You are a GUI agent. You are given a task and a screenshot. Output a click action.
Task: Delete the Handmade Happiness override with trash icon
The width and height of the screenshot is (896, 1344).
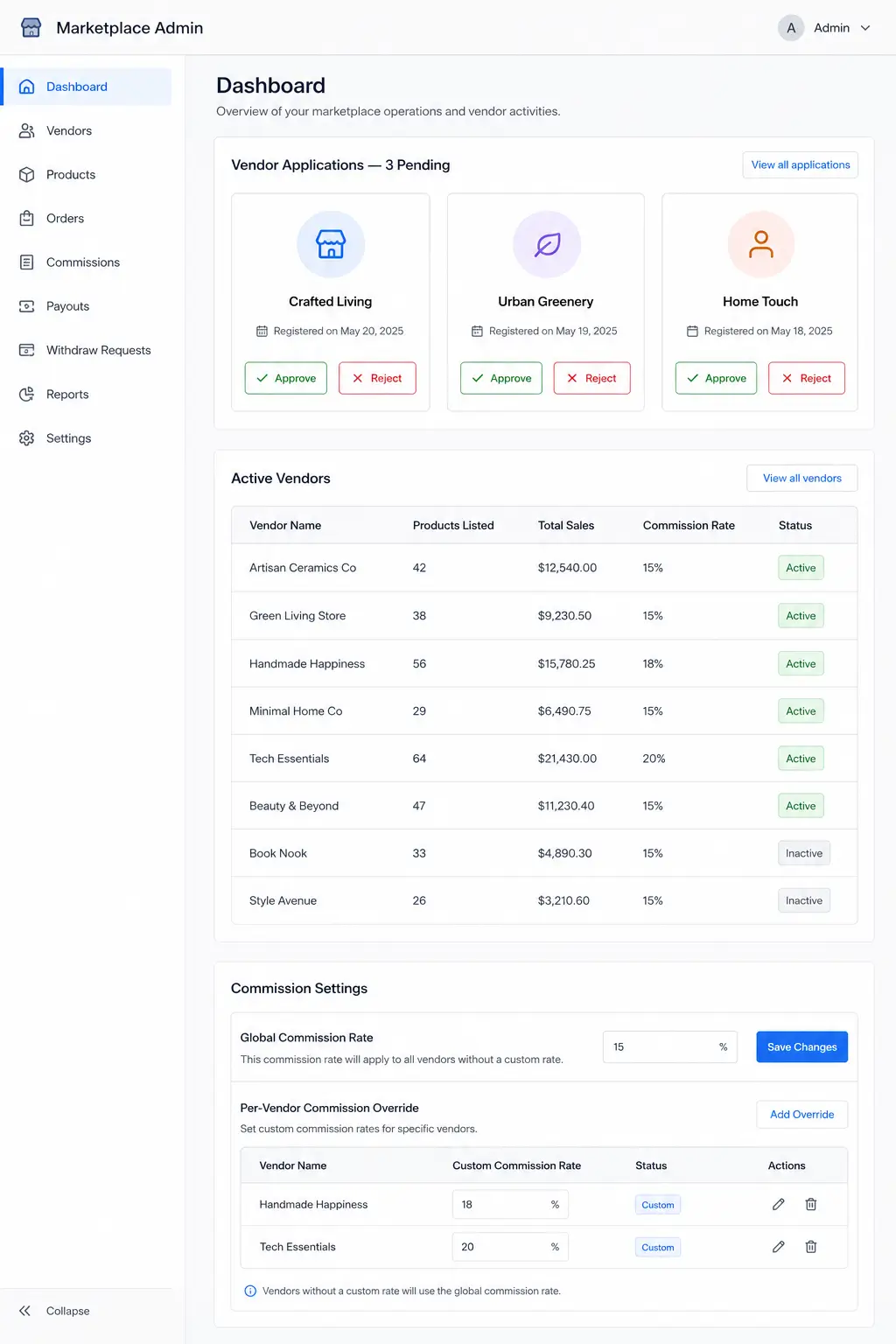(x=811, y=1204)
